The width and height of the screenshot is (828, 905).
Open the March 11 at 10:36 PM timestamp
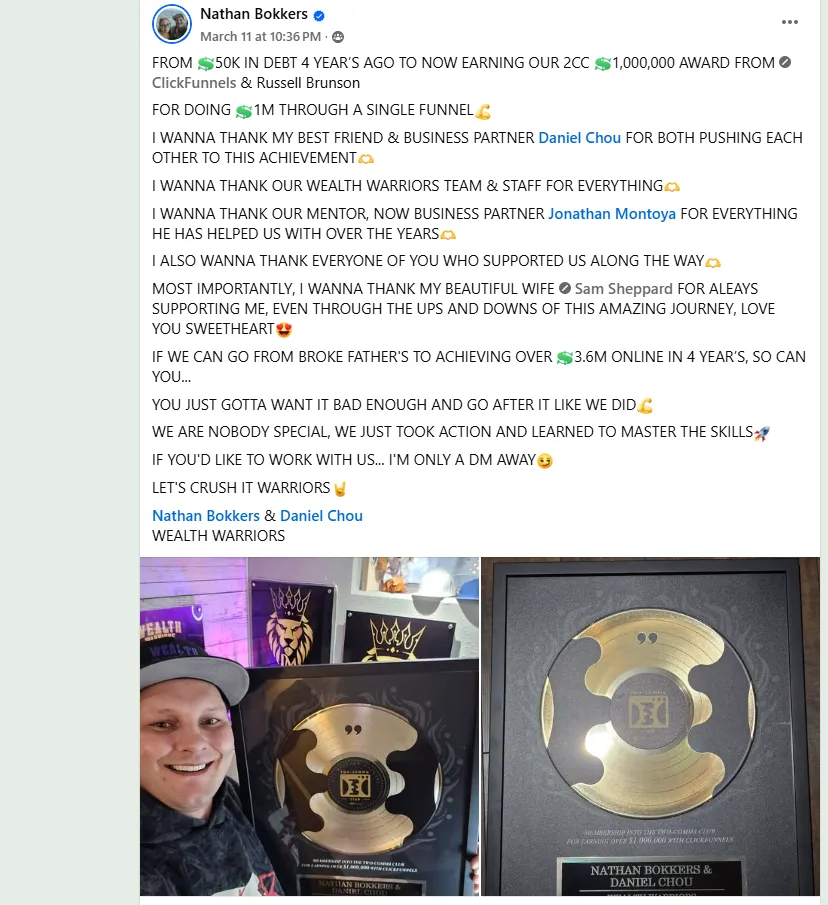pos(260,37)
